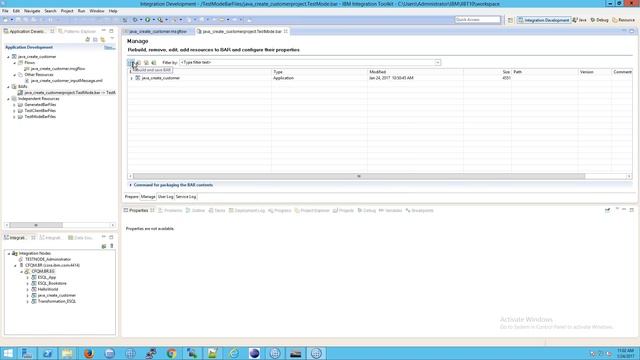Expand the ESQL_App deployed application
Viewport: 640px width, 360px height.
tap(28, 278)
